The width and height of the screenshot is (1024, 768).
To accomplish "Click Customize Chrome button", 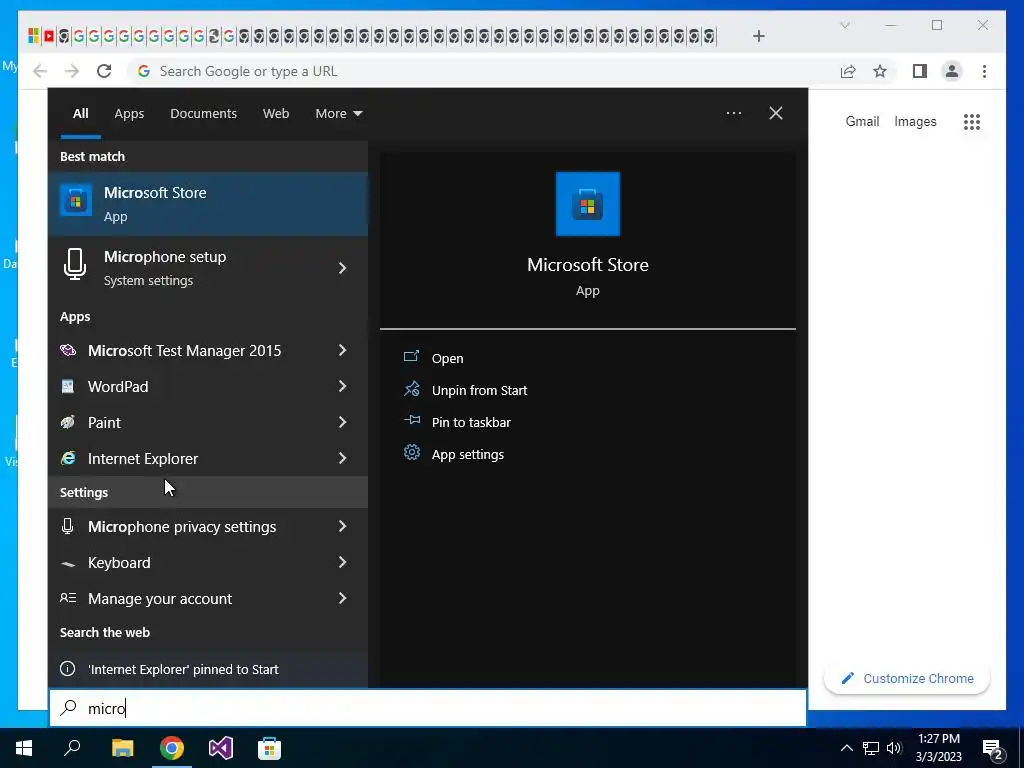I will pos(906,679).
